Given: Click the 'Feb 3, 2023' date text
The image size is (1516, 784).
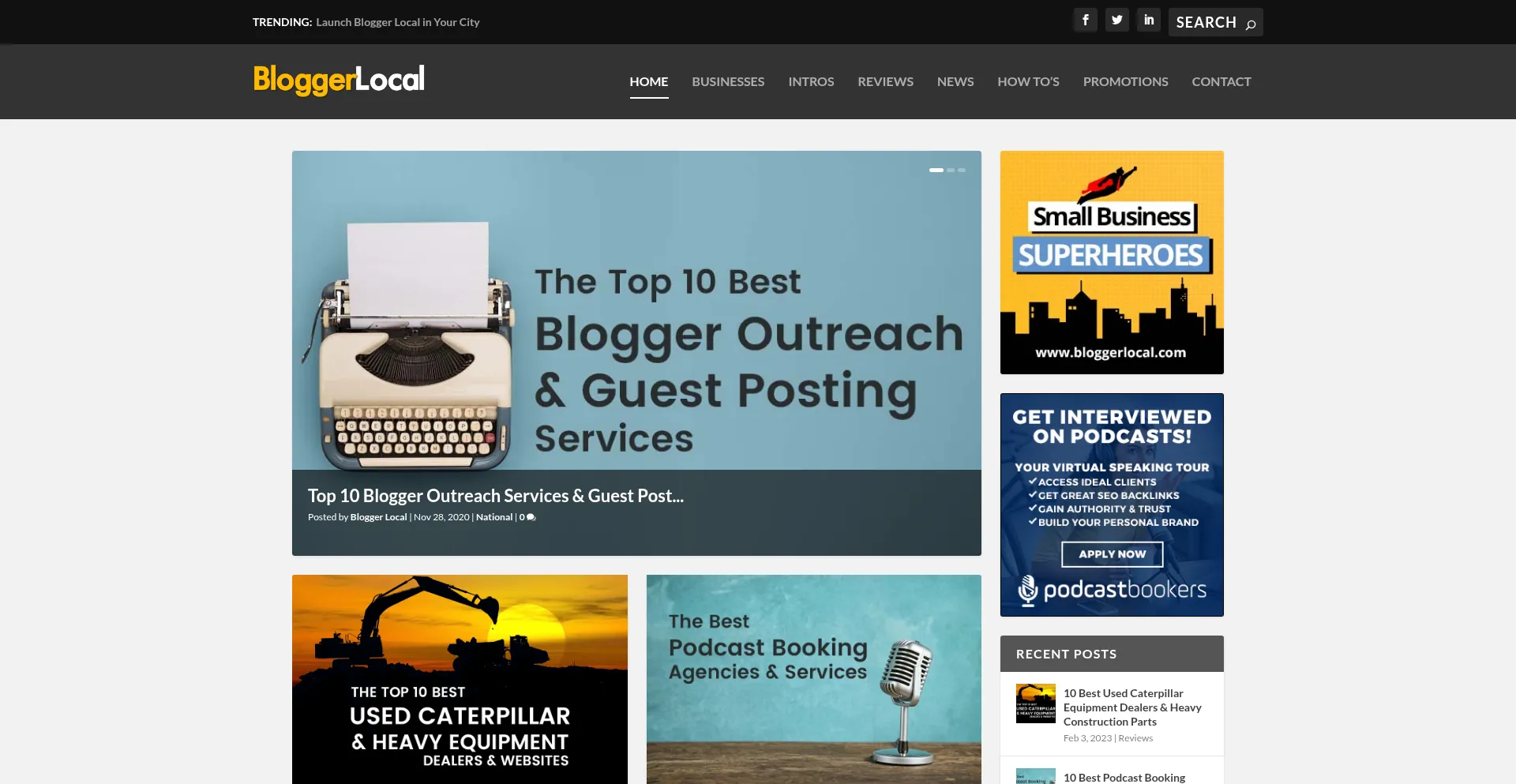Looking at the screenshot, I should 1087,738.
